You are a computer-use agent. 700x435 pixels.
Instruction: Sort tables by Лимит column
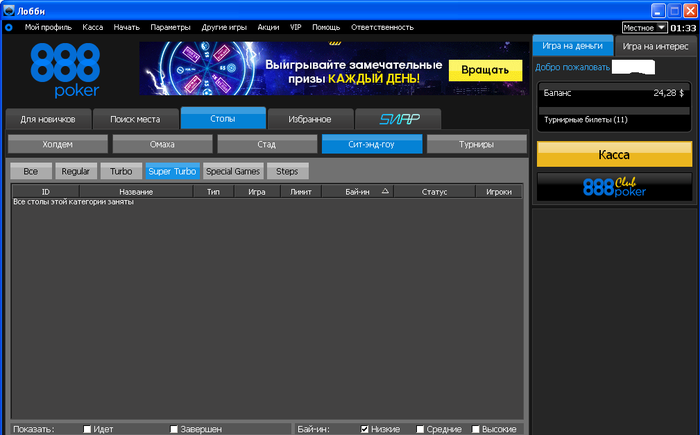(301, 192)
